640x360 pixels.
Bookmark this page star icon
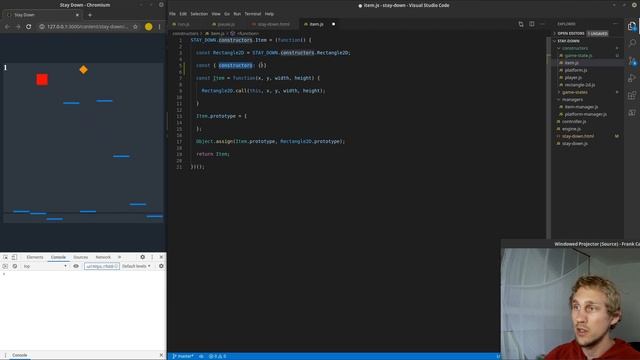136,27
